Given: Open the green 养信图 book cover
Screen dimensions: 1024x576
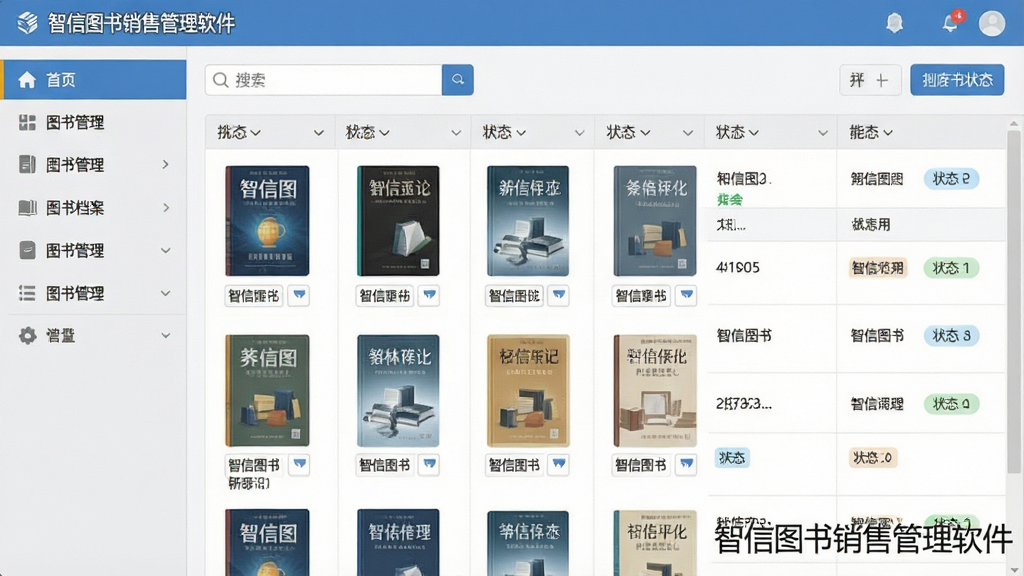Looking at the screenshot, I should click(x=267, y=391).
